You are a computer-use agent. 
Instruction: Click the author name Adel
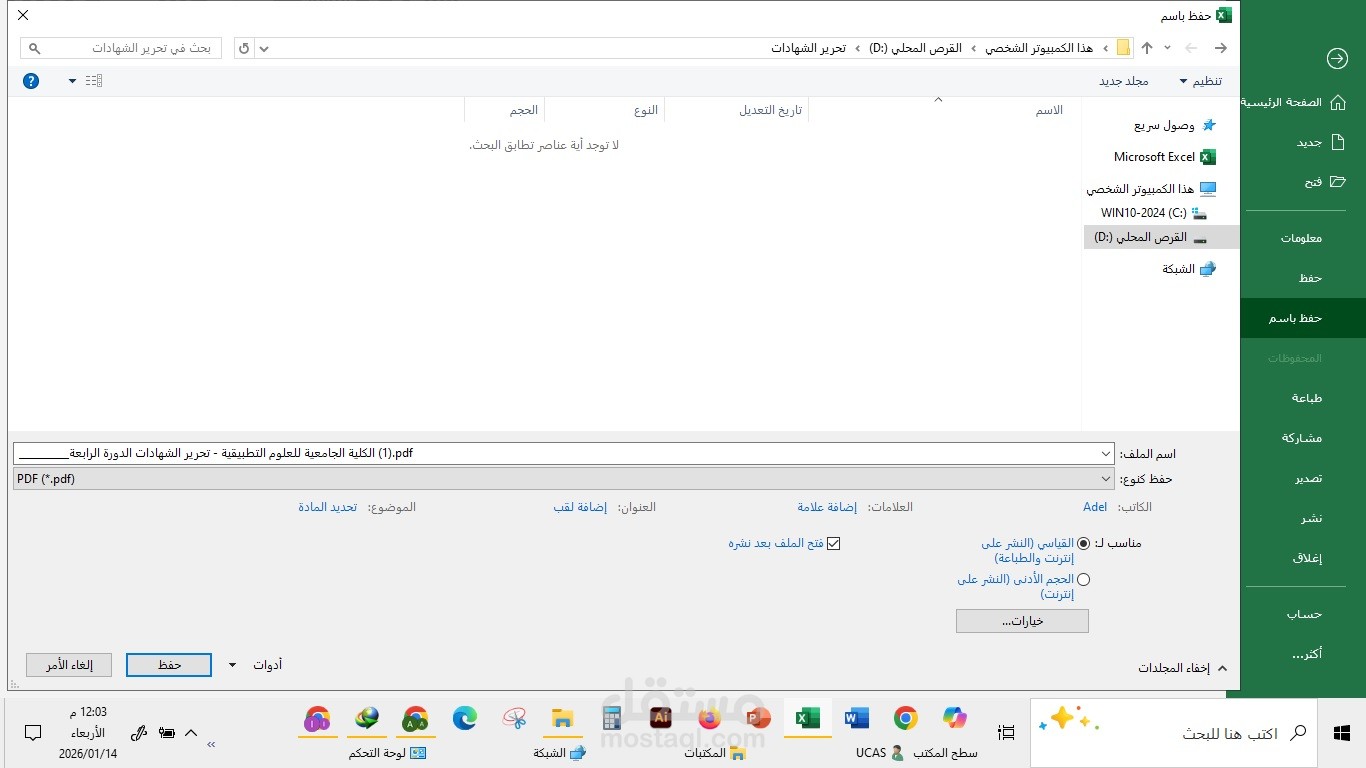point(1095,507)
